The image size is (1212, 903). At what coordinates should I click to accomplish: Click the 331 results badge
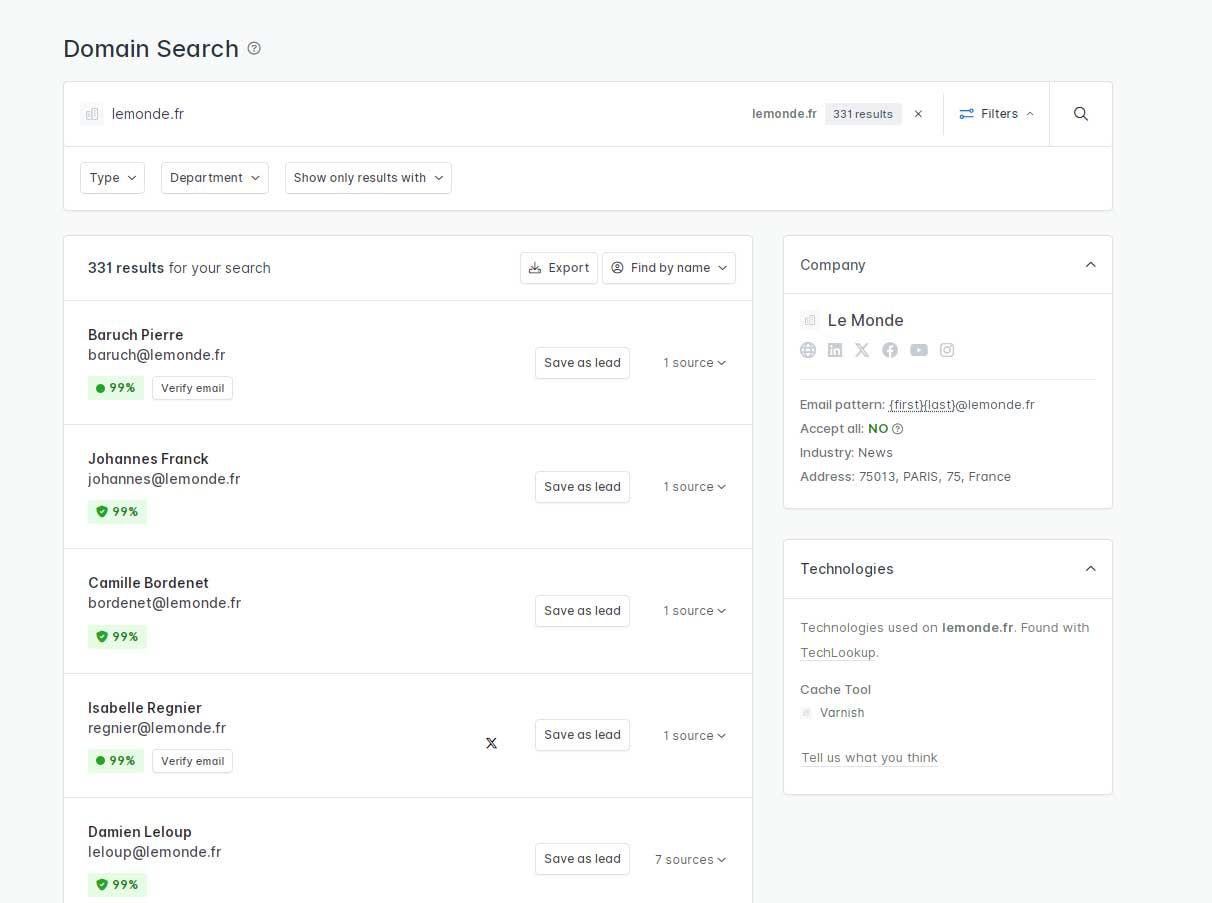coord(863,114)
